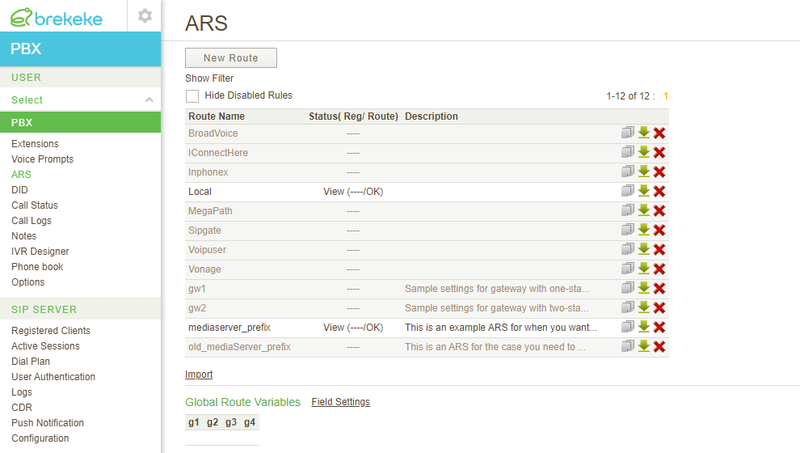Open SIP Server Configuration page
The width and height of the screenshot is (800, 453).
[40, 438]
